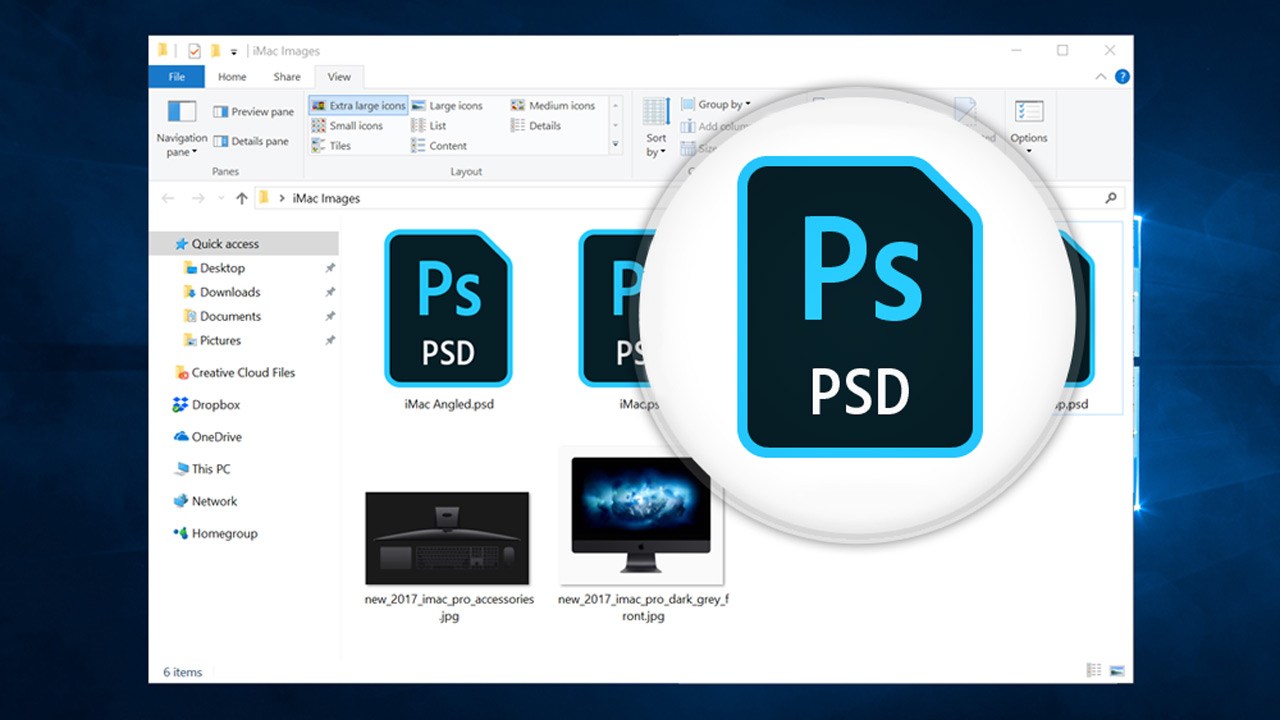This screenshot has width=1280, height=720.
Task: Switch folder layout to Extra large icons
Action: click(358, 104)
